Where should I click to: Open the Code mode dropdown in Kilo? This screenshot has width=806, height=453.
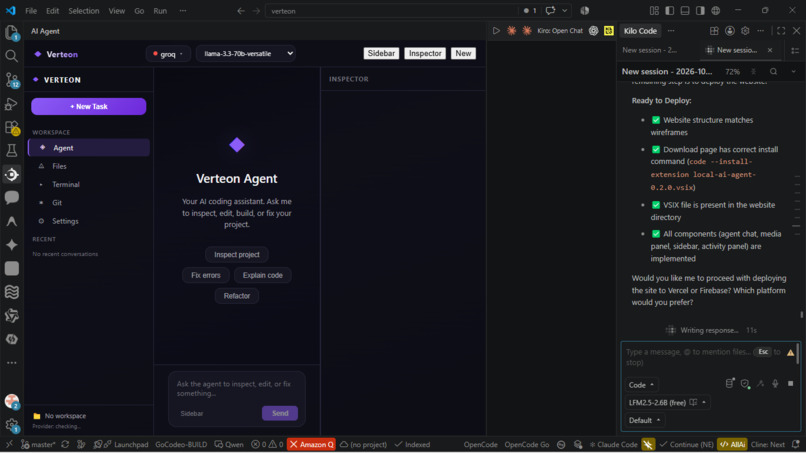pyautogui.click(x=640, y=385)
